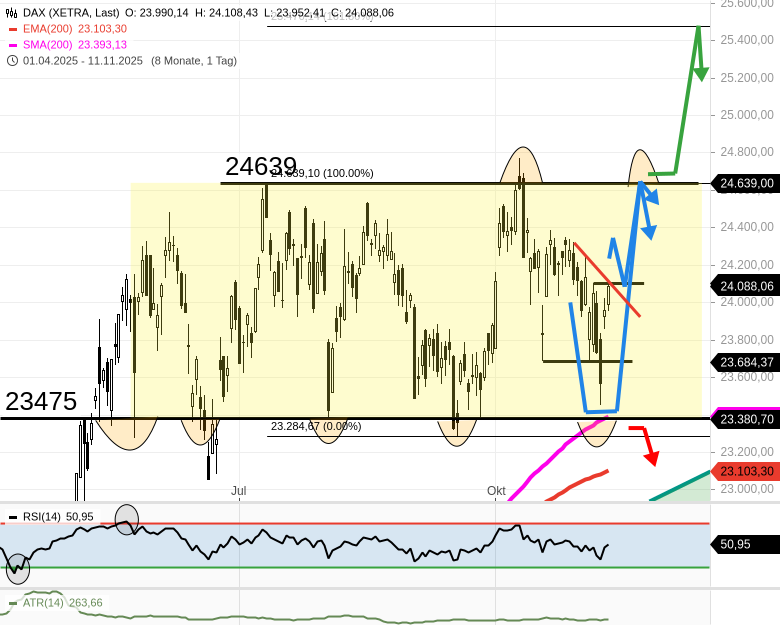
Task: Select the circled RSI low marker at far left
Action: pos(18,568)
